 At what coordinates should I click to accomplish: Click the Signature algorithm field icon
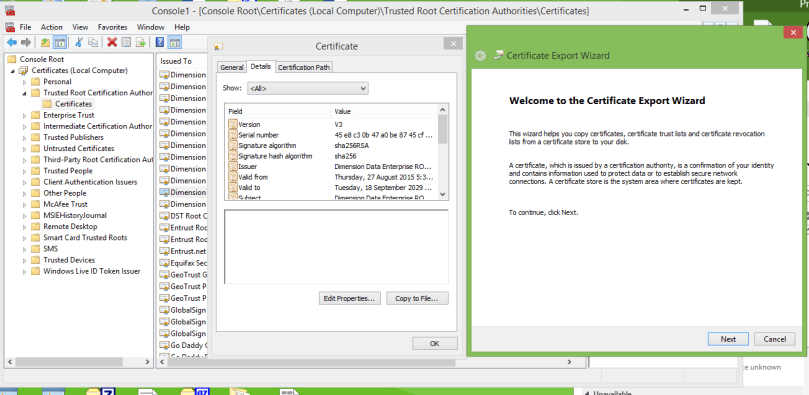click(x=233, y=145)
